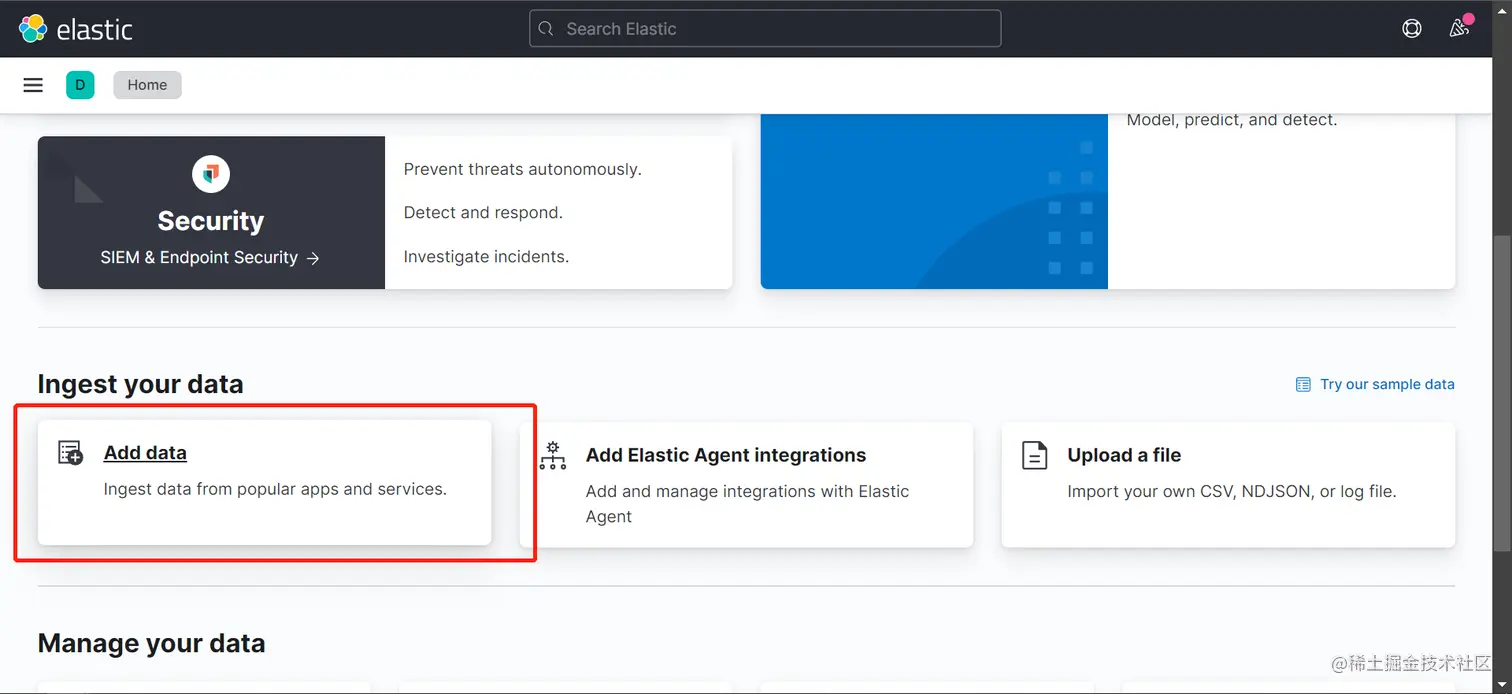
Task: Click the 'Manage your data' heading
Action: point(152,643)
